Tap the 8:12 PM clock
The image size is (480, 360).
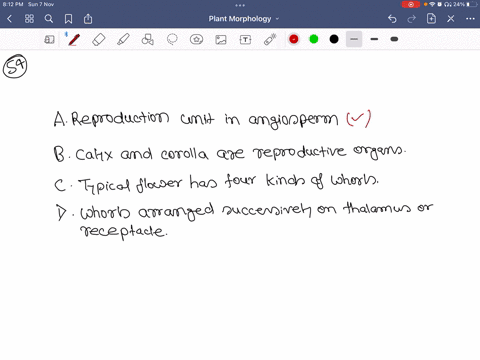click(13, 4)
